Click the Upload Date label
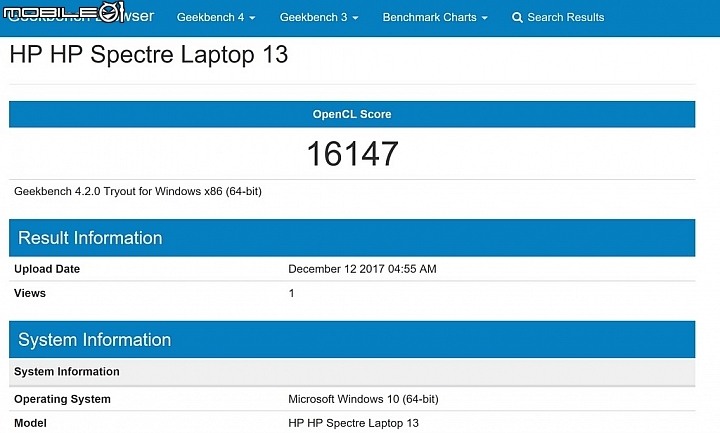This screenshot has width=720, height=433. point(47,269)
